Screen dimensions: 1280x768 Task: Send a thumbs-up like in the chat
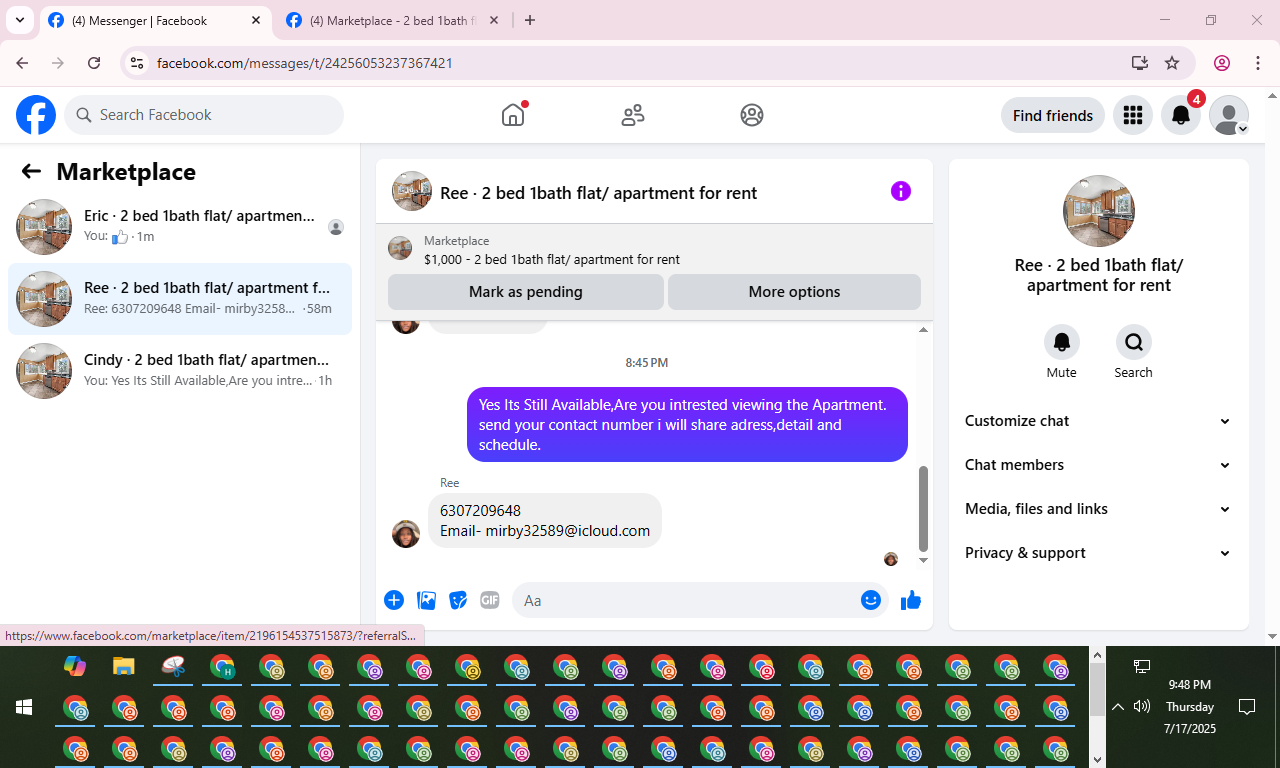pos(911,600)
